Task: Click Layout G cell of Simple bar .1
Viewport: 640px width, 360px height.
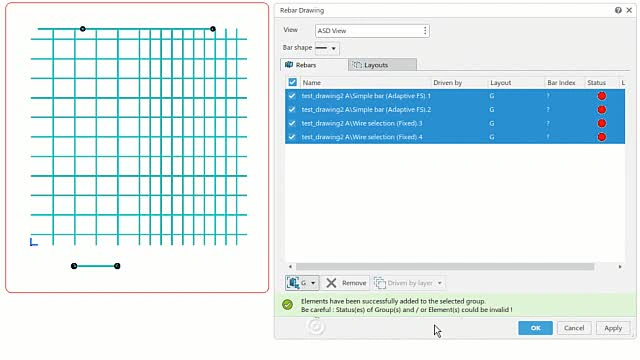Action: pos(491,96)
